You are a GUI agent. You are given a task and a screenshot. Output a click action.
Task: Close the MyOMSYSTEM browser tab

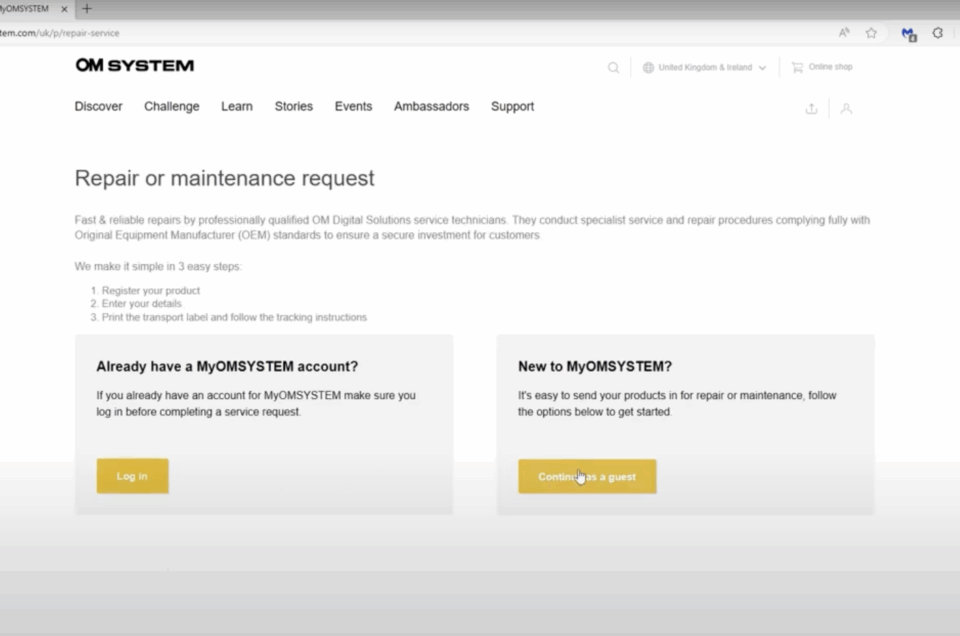coord(64,9)
